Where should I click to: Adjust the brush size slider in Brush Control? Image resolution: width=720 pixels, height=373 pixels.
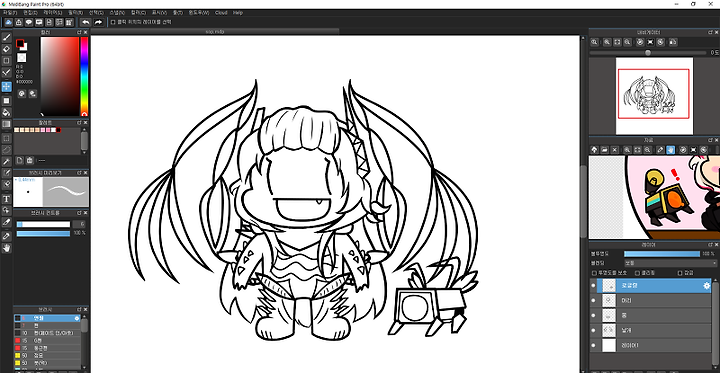coord(43,224)
